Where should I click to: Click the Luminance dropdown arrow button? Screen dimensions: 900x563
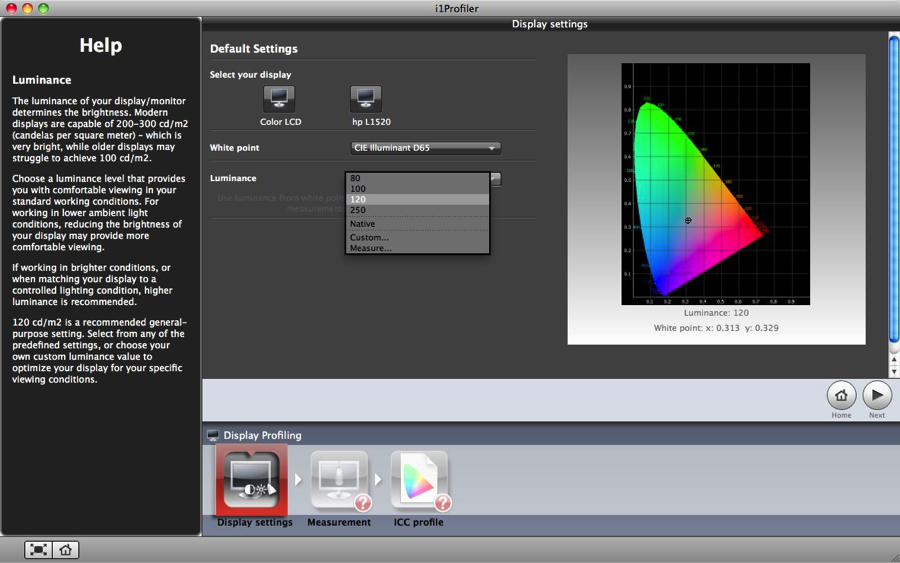pos(495,179)
